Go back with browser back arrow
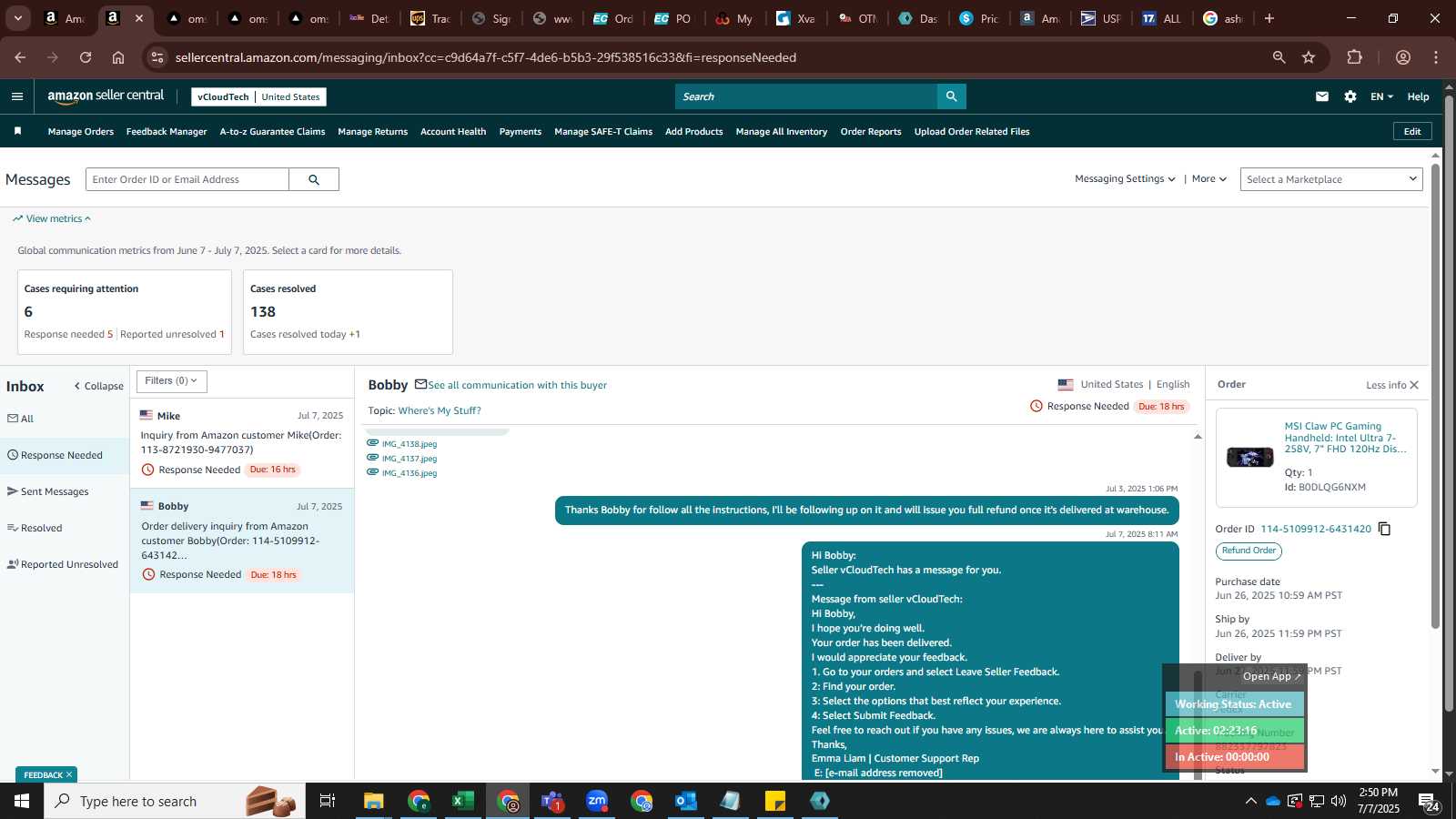Screen dimensions: 1456x819 [20, 57]
